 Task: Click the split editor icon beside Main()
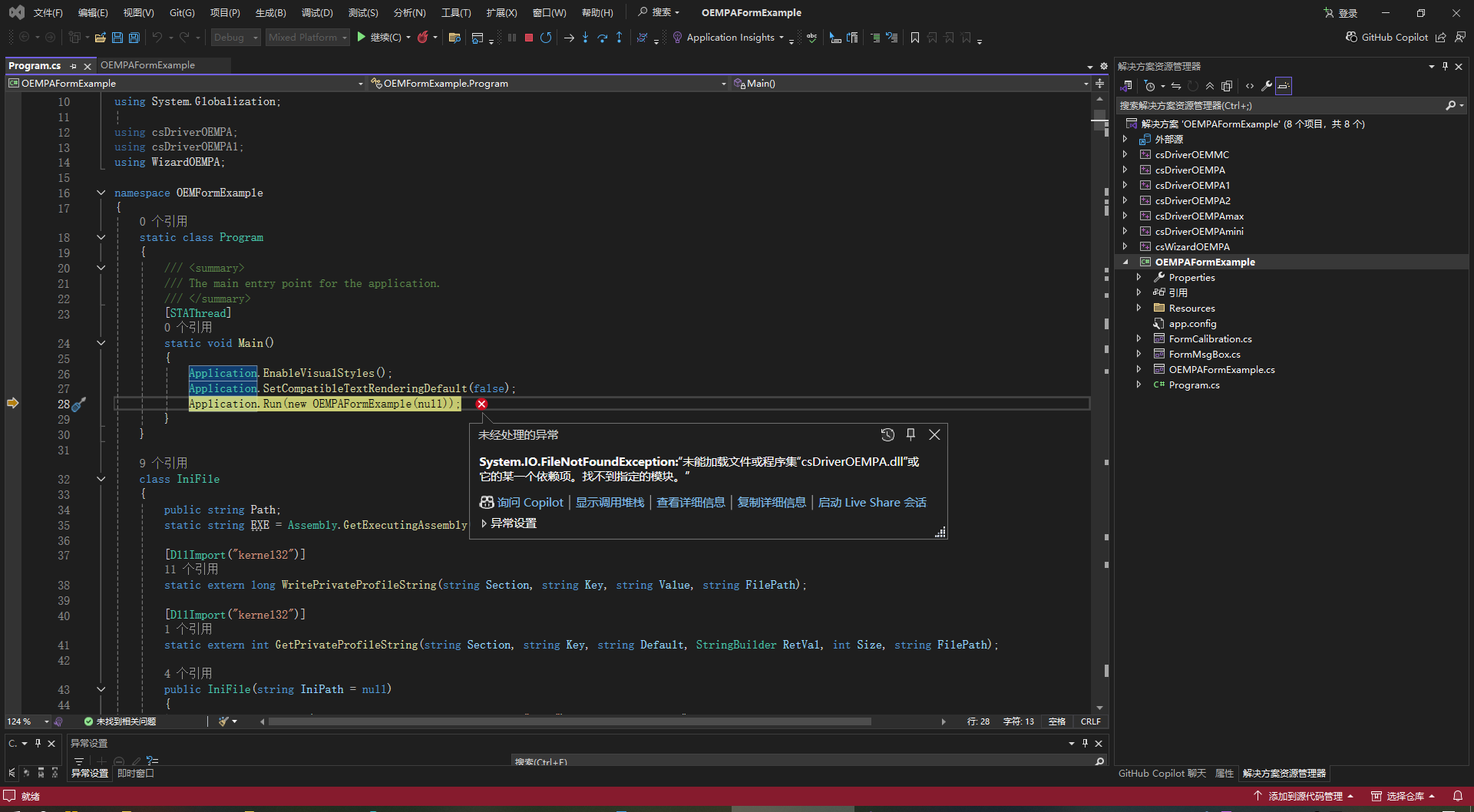pos(1099,83)
